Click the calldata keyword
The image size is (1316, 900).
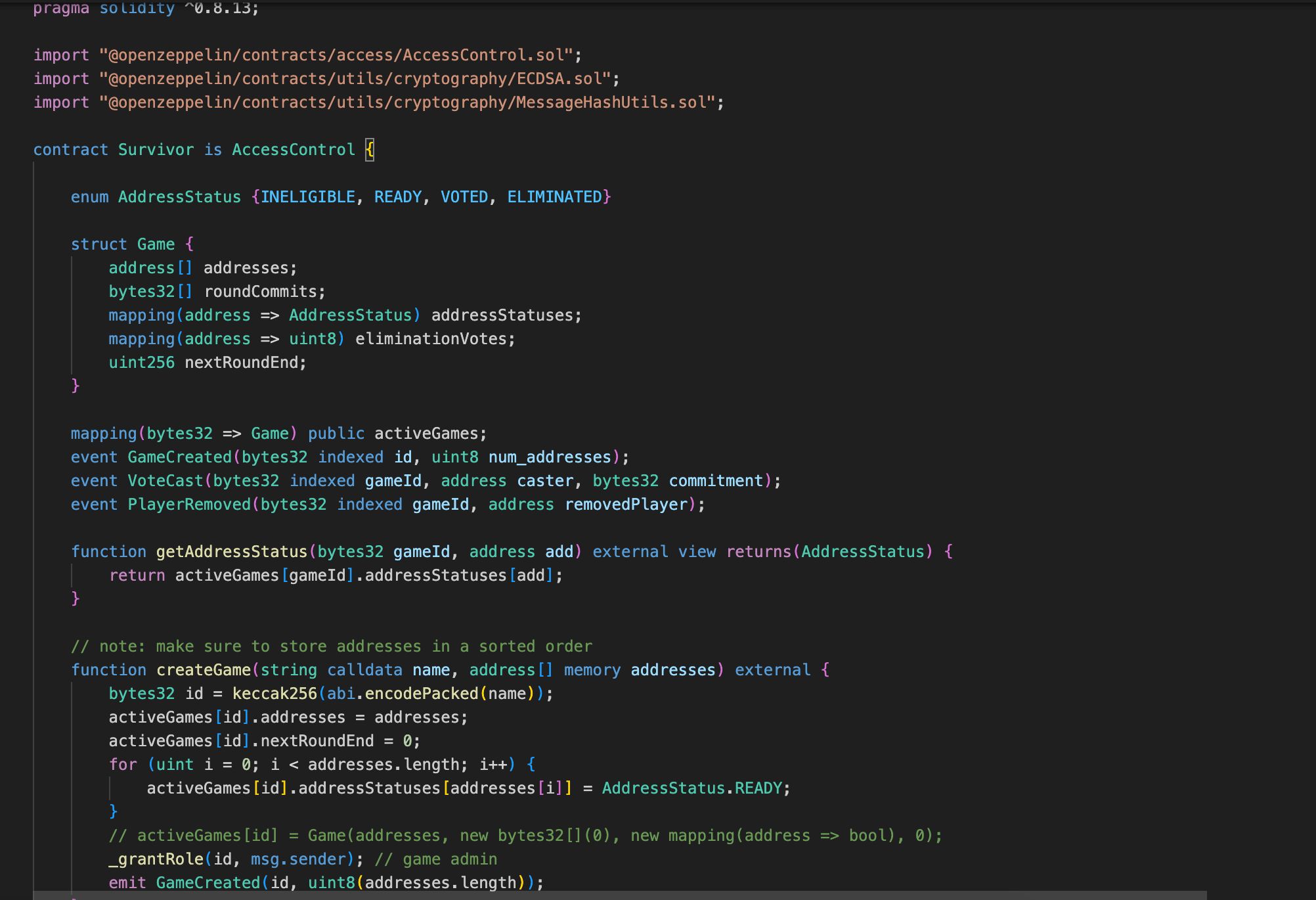364,670
